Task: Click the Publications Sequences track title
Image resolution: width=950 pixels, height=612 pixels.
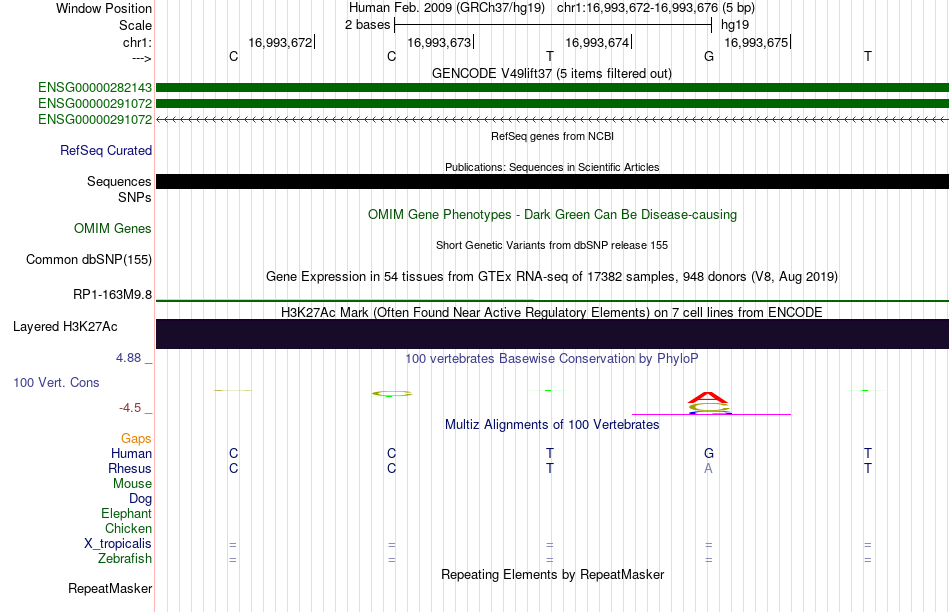Action: coord(552,167)
